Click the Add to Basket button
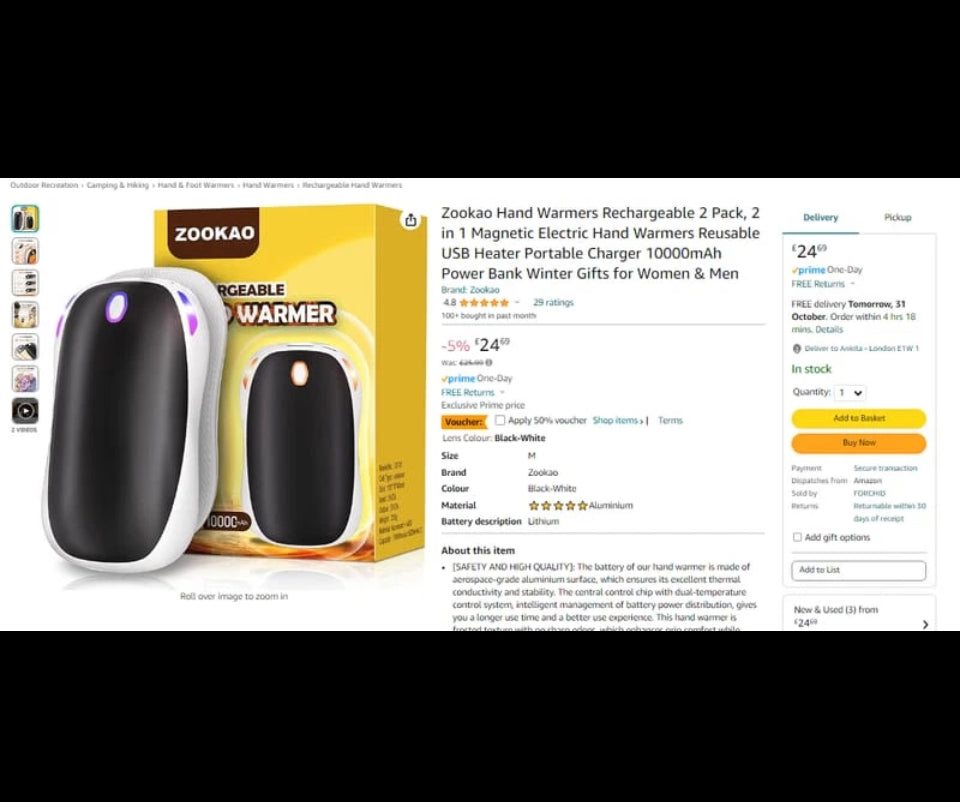 (x=859, y=418)
